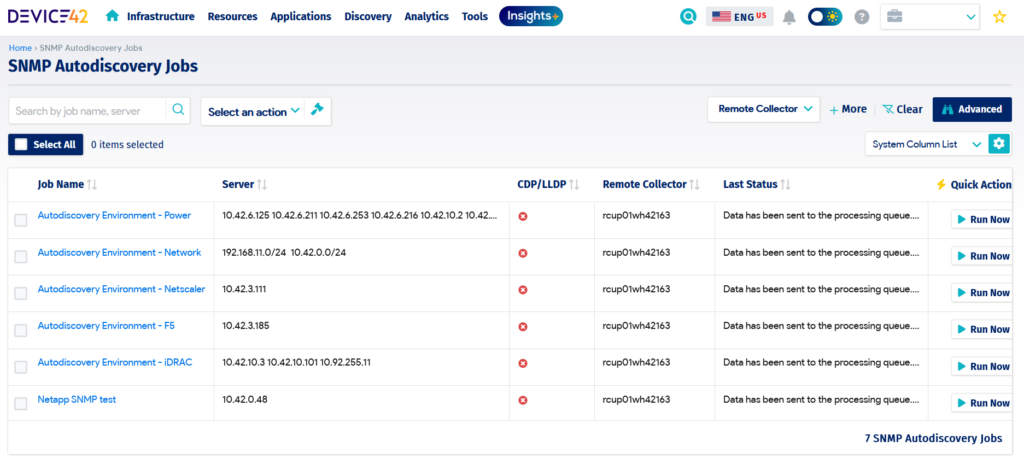The width and height of the screenshot is (1024, 459).
Task: Click the search magnifier next to job search
Action: 178,110
